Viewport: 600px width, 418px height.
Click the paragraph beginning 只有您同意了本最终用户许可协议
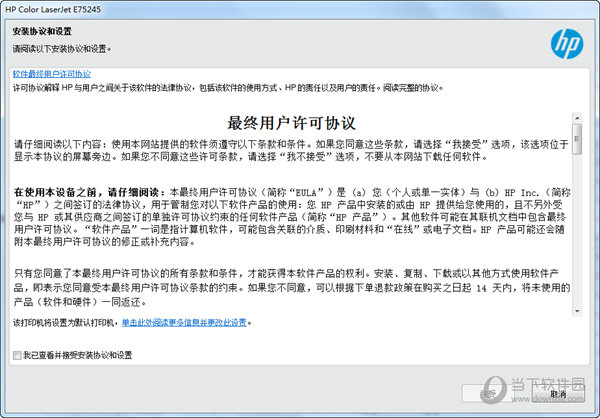(x=292, y=287)
